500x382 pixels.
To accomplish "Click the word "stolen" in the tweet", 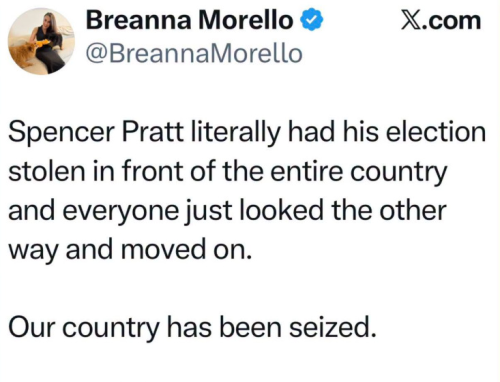I will point(46,171).
